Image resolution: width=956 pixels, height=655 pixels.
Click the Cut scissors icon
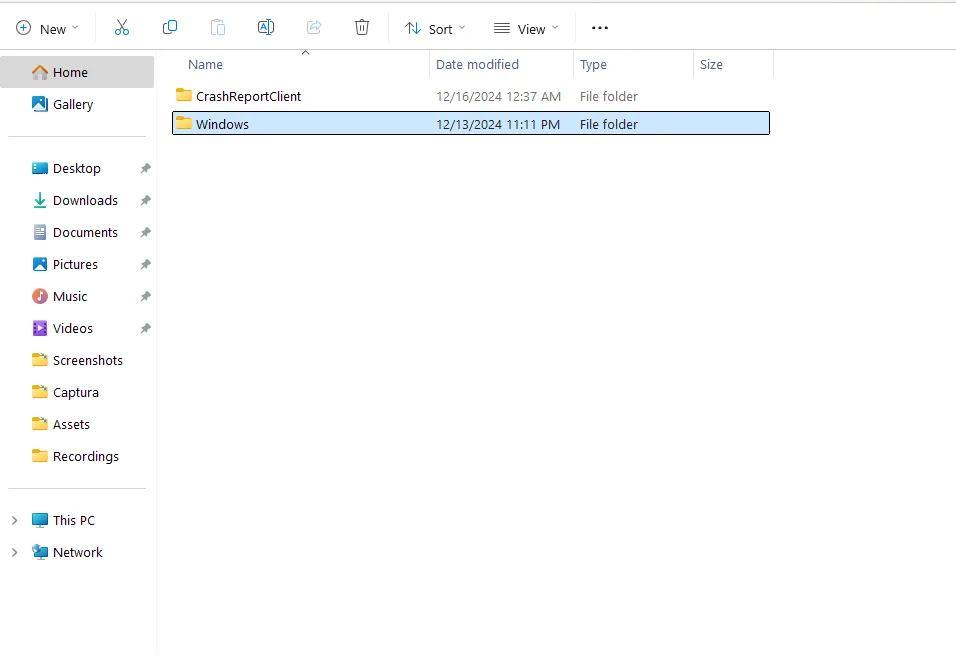pyautogui.click(x=122, y=27)
